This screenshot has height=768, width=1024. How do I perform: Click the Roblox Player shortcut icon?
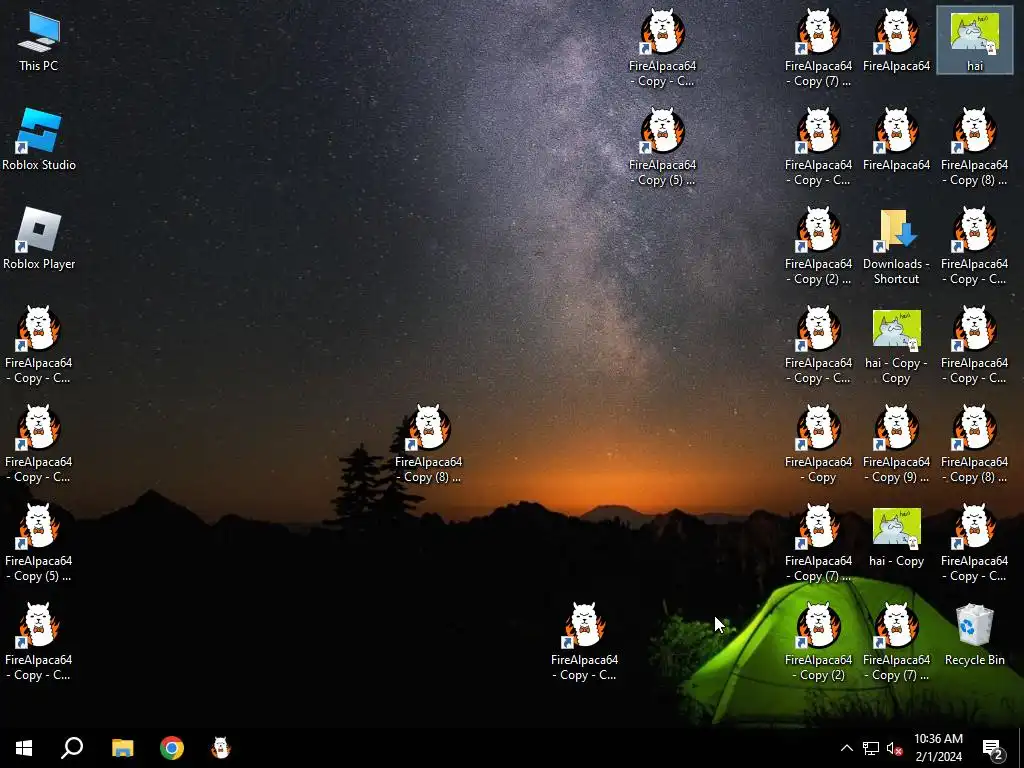click(x=39, y=239)
